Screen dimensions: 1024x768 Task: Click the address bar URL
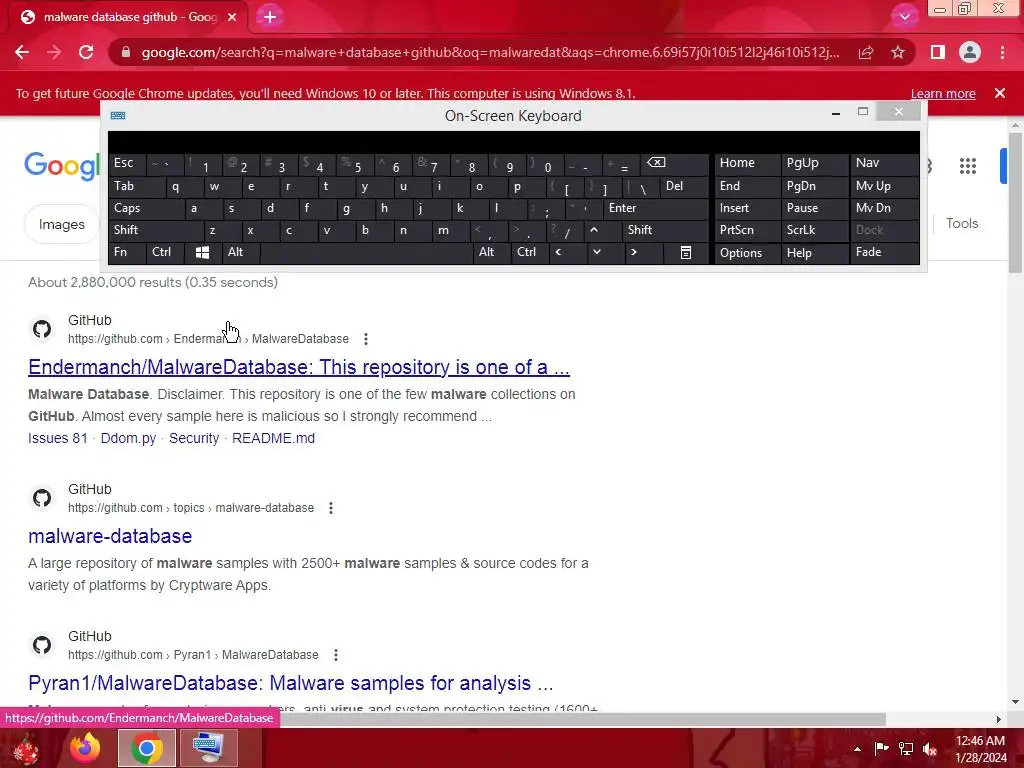coord(490,52)
